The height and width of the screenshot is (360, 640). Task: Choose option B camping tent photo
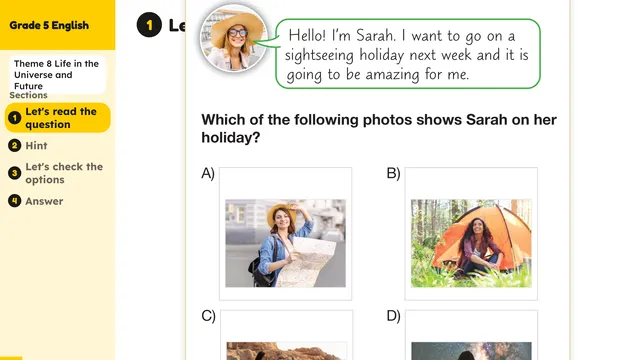pos(471,243)
